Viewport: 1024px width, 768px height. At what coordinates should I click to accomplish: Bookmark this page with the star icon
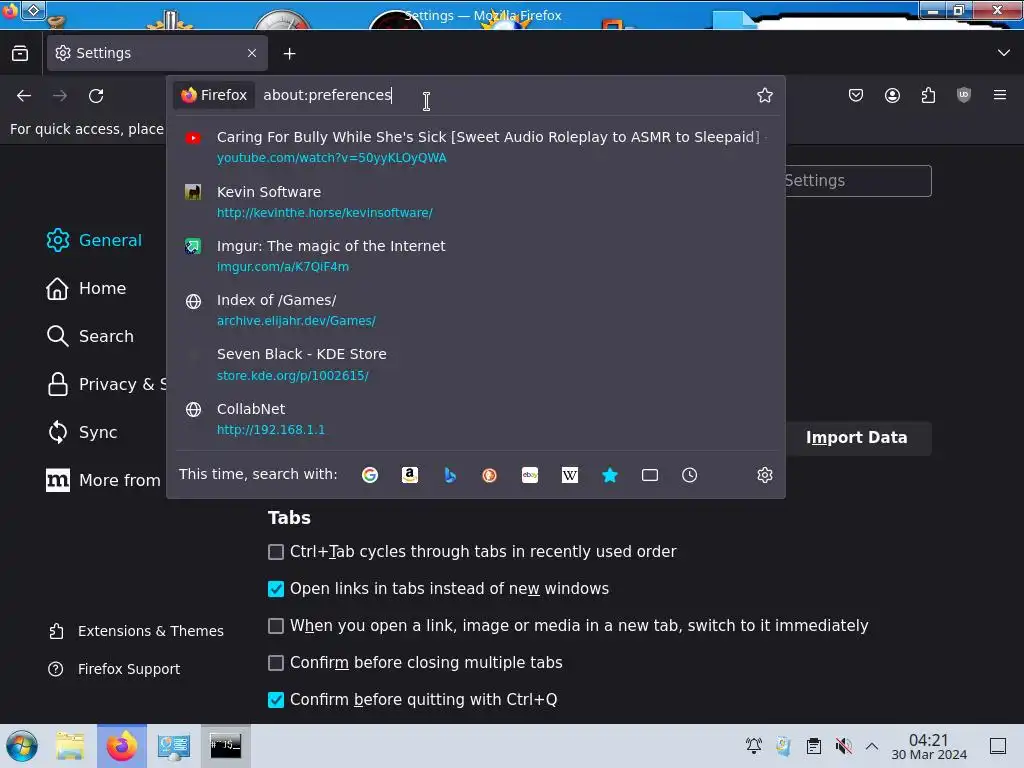coord(765,95)
